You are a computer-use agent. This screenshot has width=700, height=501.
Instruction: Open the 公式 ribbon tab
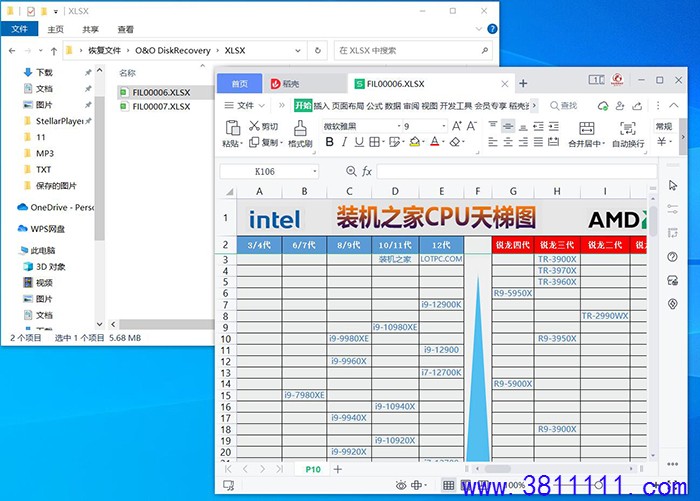tap(375, 106)
